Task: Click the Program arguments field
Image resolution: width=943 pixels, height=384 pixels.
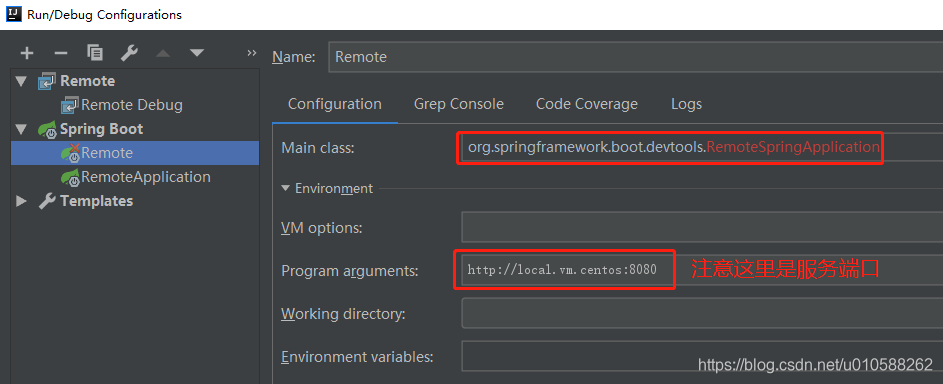Action: point(702,270)
